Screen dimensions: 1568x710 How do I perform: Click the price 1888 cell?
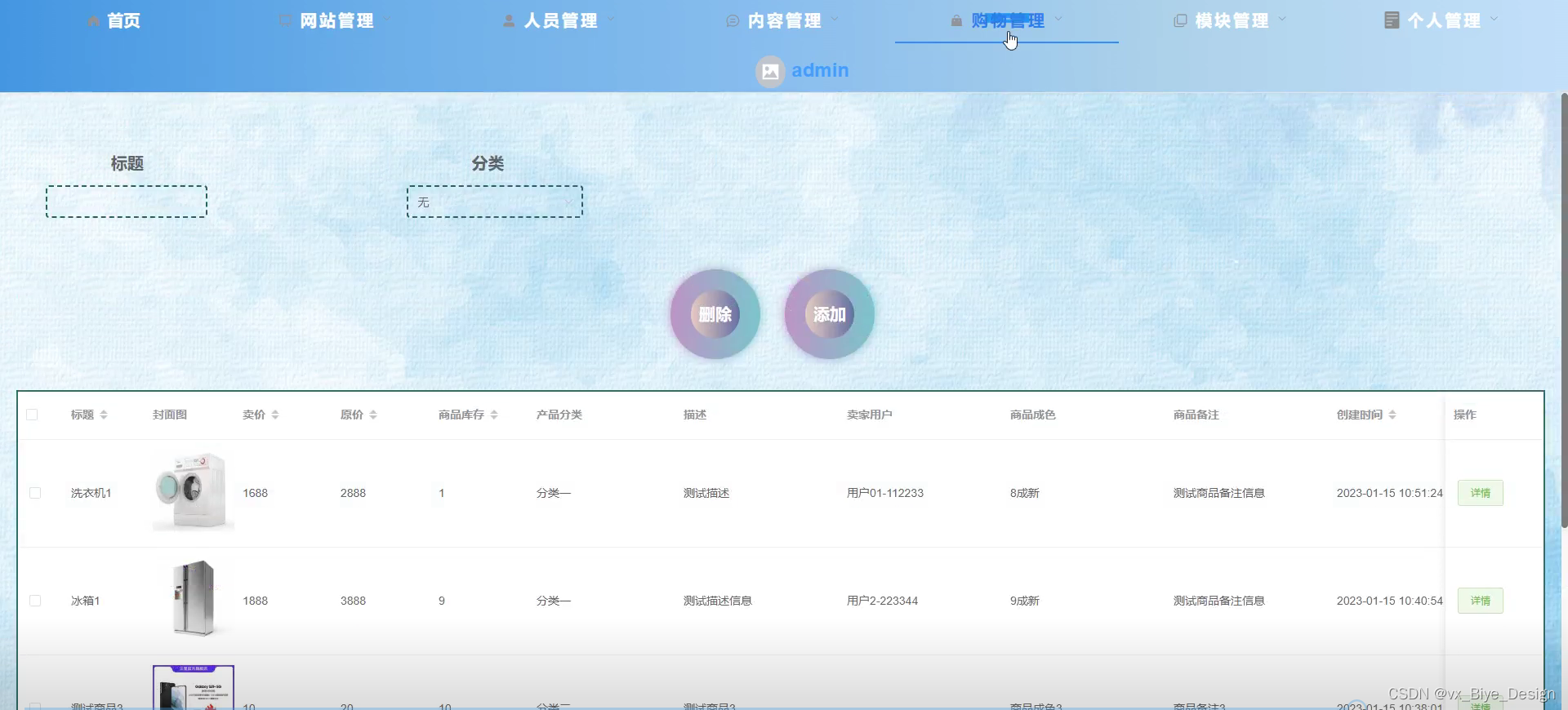(x=255, y=601)
